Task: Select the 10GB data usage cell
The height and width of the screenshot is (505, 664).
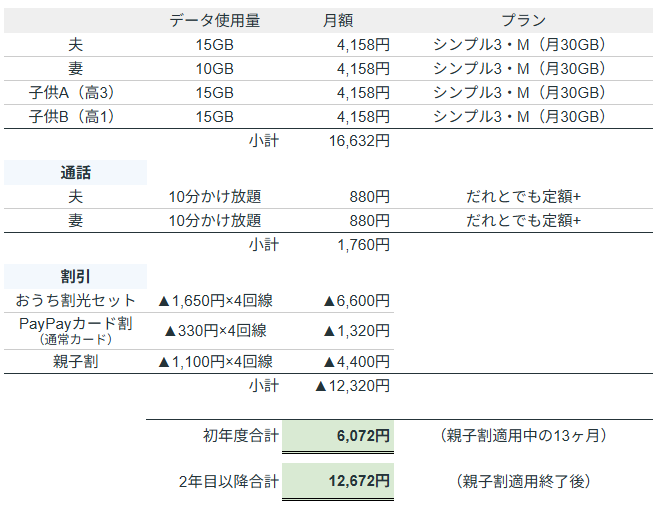Action: 215,69
